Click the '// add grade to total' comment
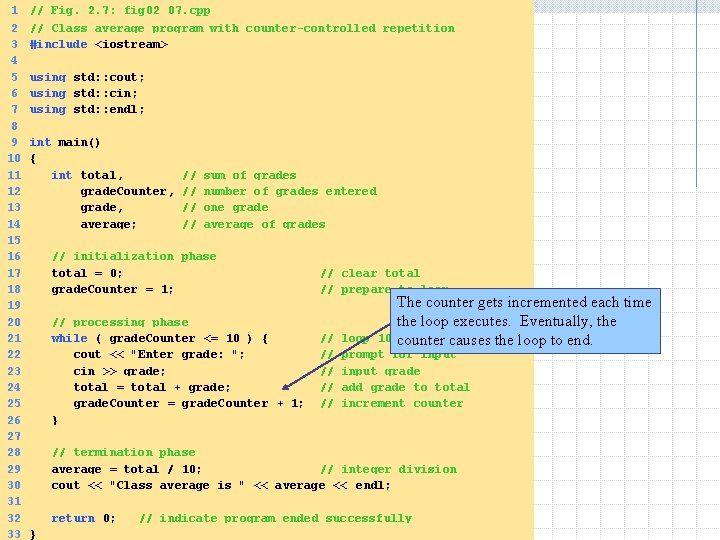The image size is (720, 540). pyautogui.click(x=395, y=387)
